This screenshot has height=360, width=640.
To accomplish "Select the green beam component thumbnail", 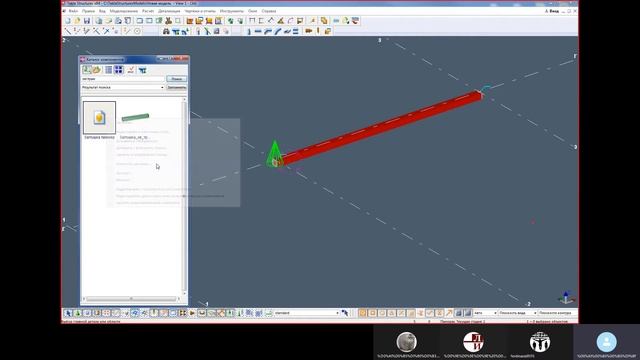I will pos(135,118).
